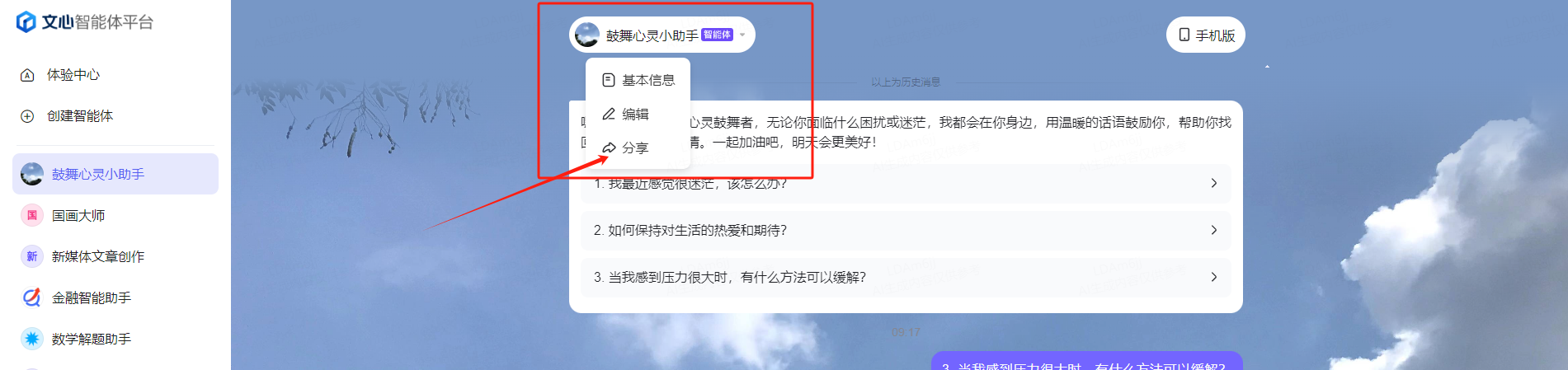Select 数学解题助手 agent icon
1568x370 pixels.
click(32, 339)
